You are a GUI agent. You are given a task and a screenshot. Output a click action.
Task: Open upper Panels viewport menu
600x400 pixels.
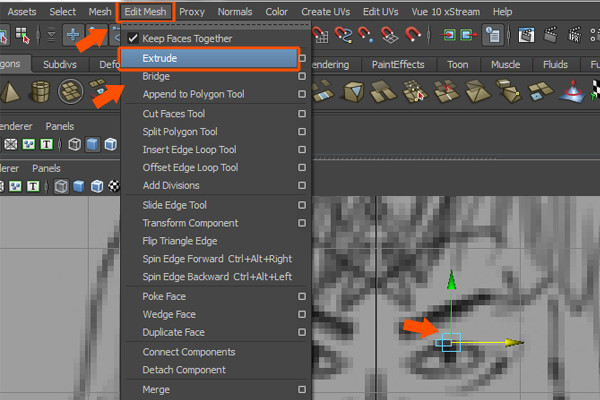tap(60, 126)
